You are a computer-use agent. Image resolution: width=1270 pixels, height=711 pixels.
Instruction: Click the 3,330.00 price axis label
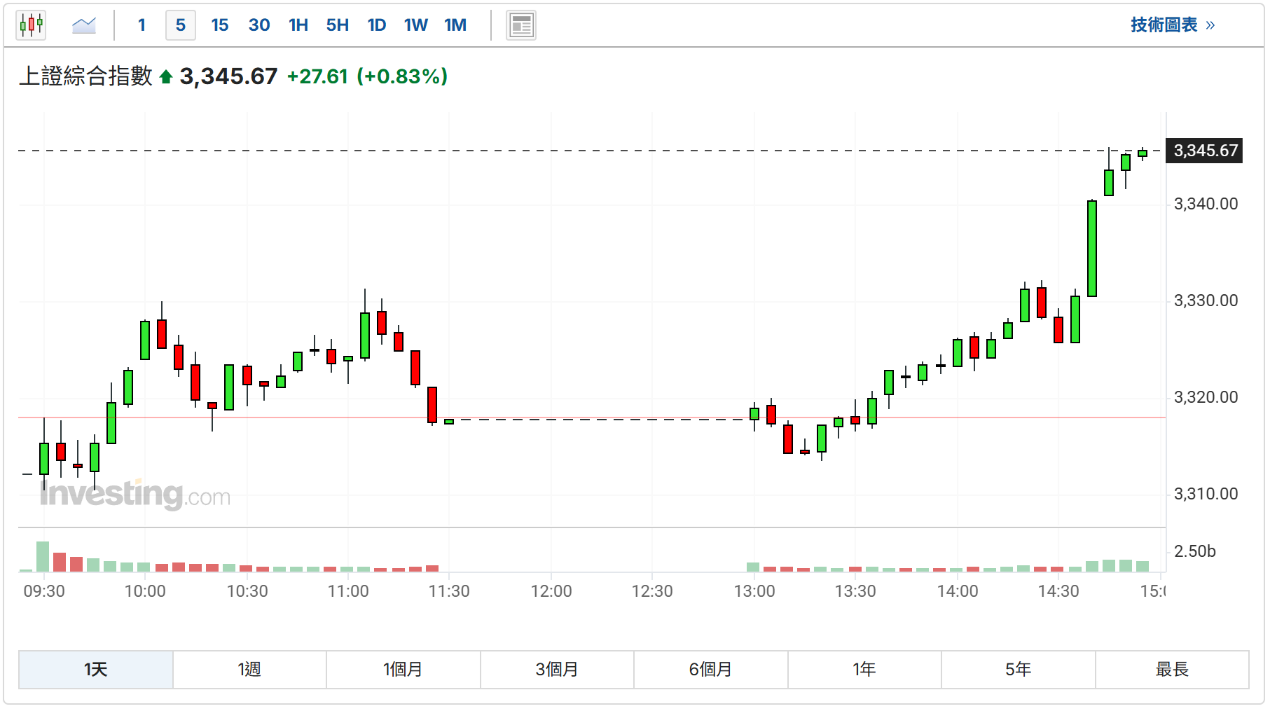pos(1206,301)
